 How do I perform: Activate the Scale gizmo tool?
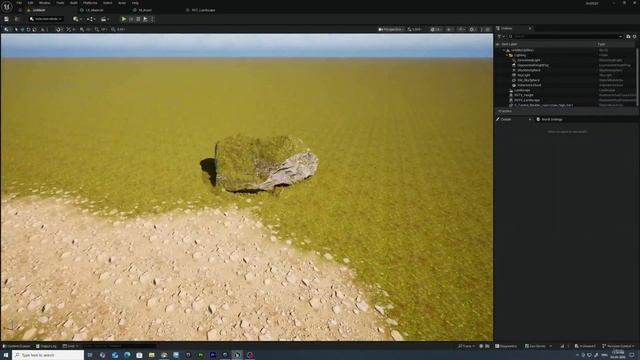34,29
